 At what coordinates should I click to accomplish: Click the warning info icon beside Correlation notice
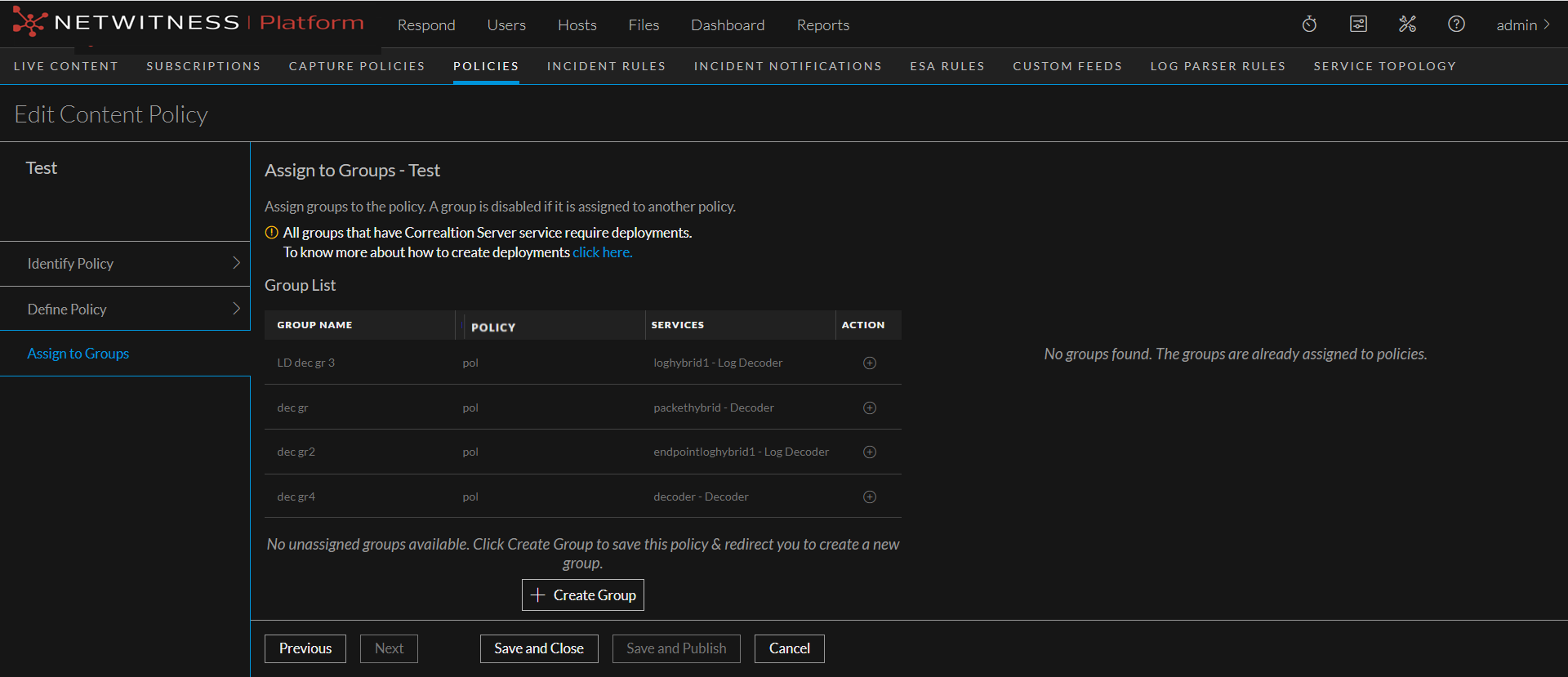tap(272, 233)
